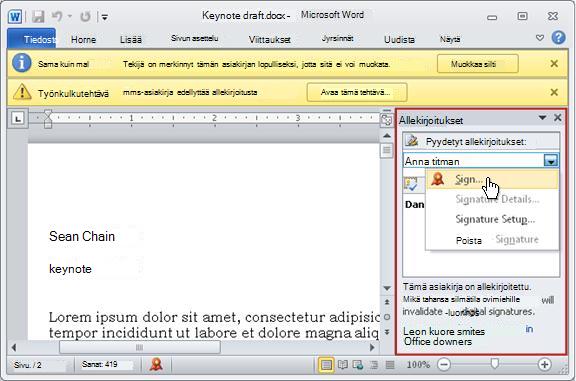
Task: Click the Office downers link
Action: (x=438, y=342)
